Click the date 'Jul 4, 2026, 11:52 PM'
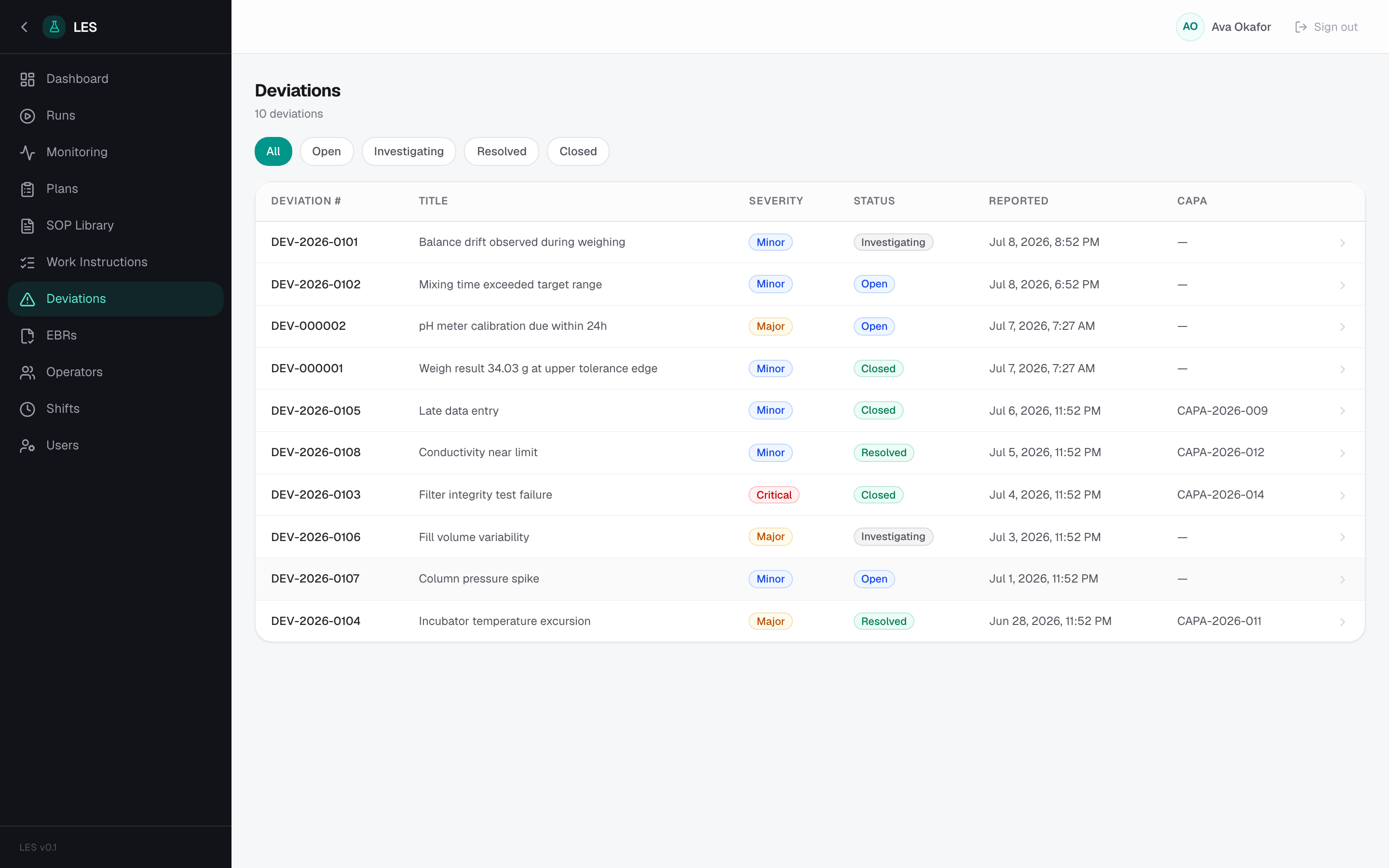This screenshot has width=1389, height=868. click(1045, 495)
